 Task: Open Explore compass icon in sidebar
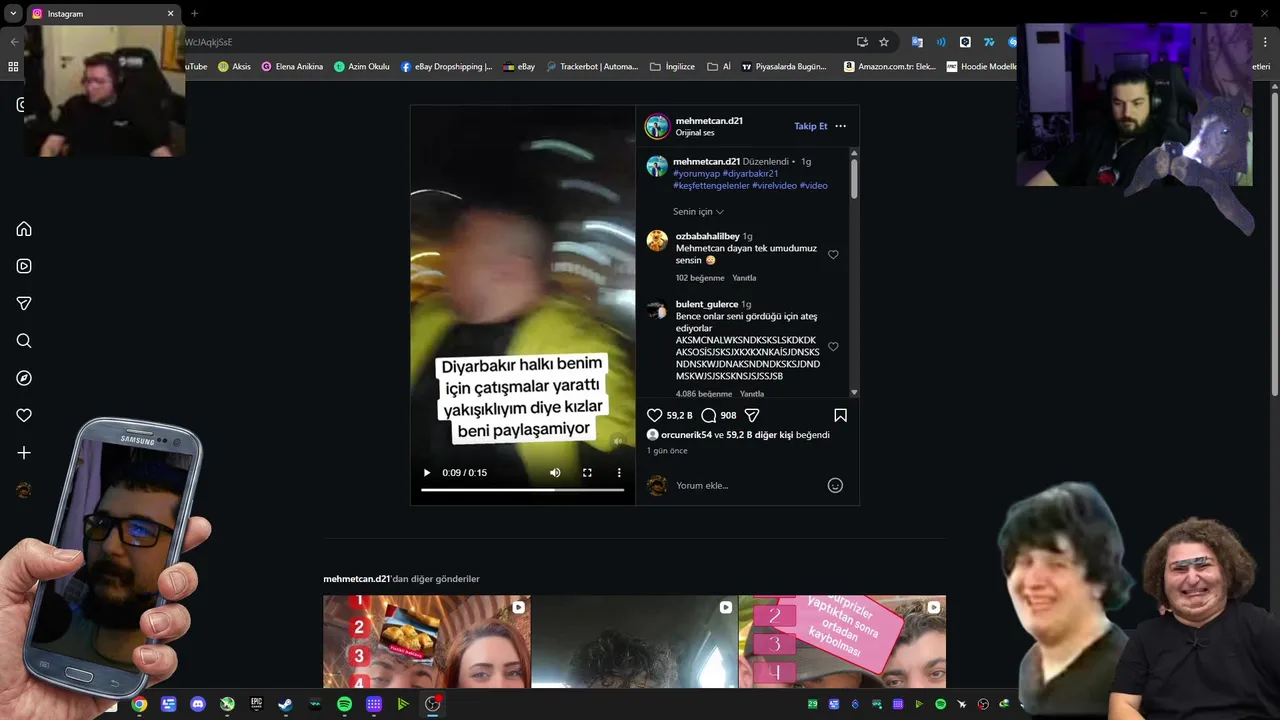(24, 378)
